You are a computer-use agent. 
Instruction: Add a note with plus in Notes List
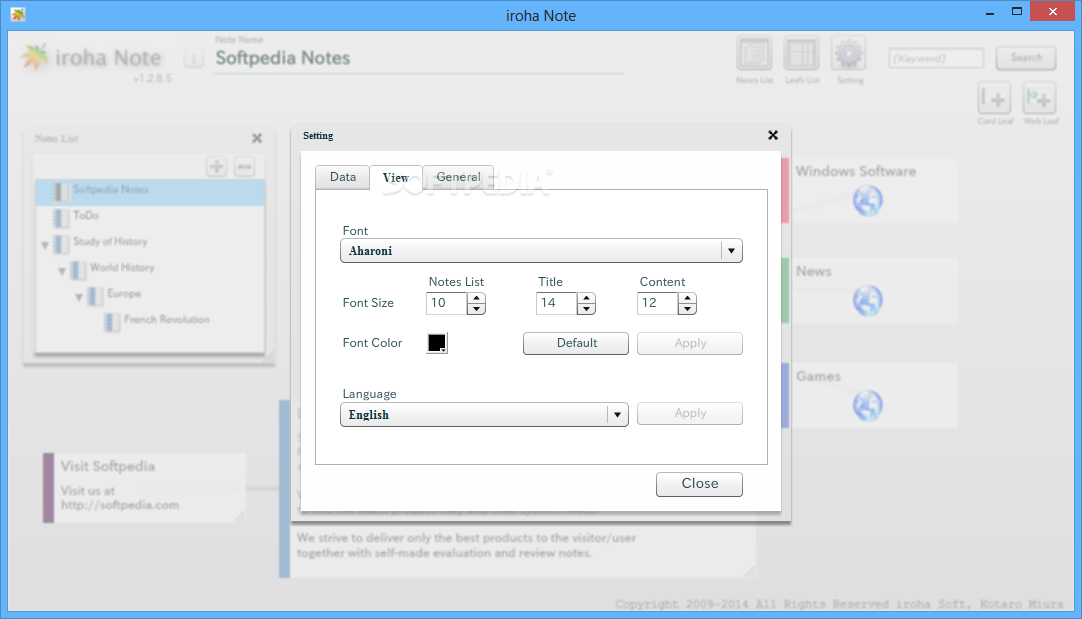217,166
